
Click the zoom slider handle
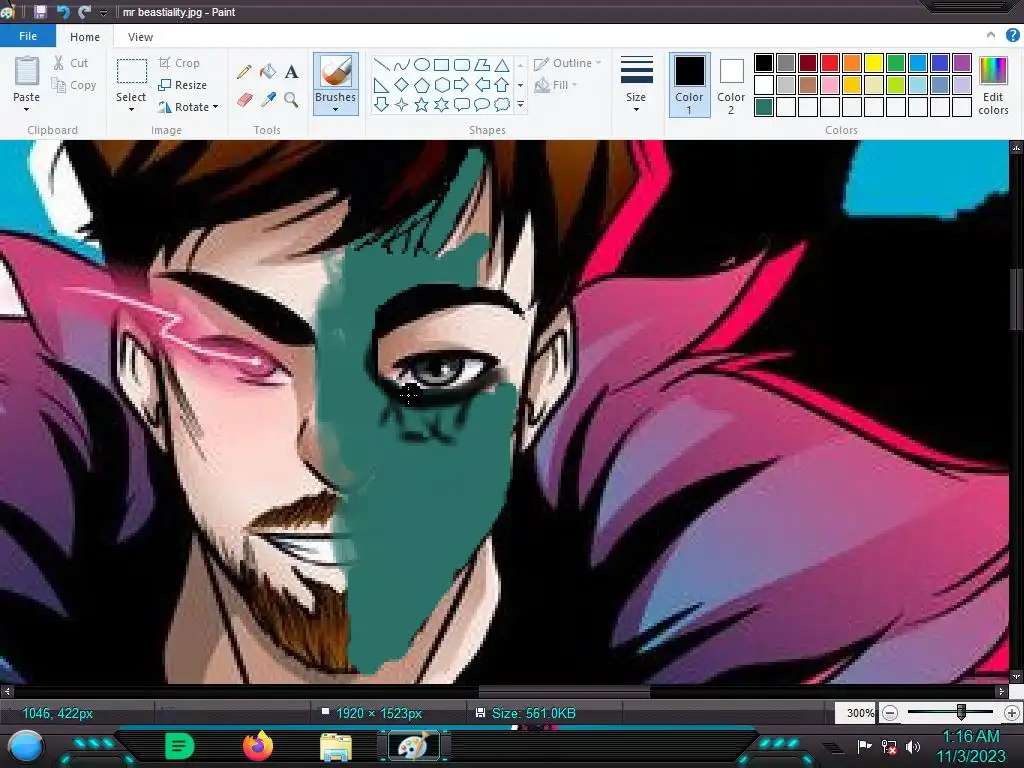click(961, 712)
